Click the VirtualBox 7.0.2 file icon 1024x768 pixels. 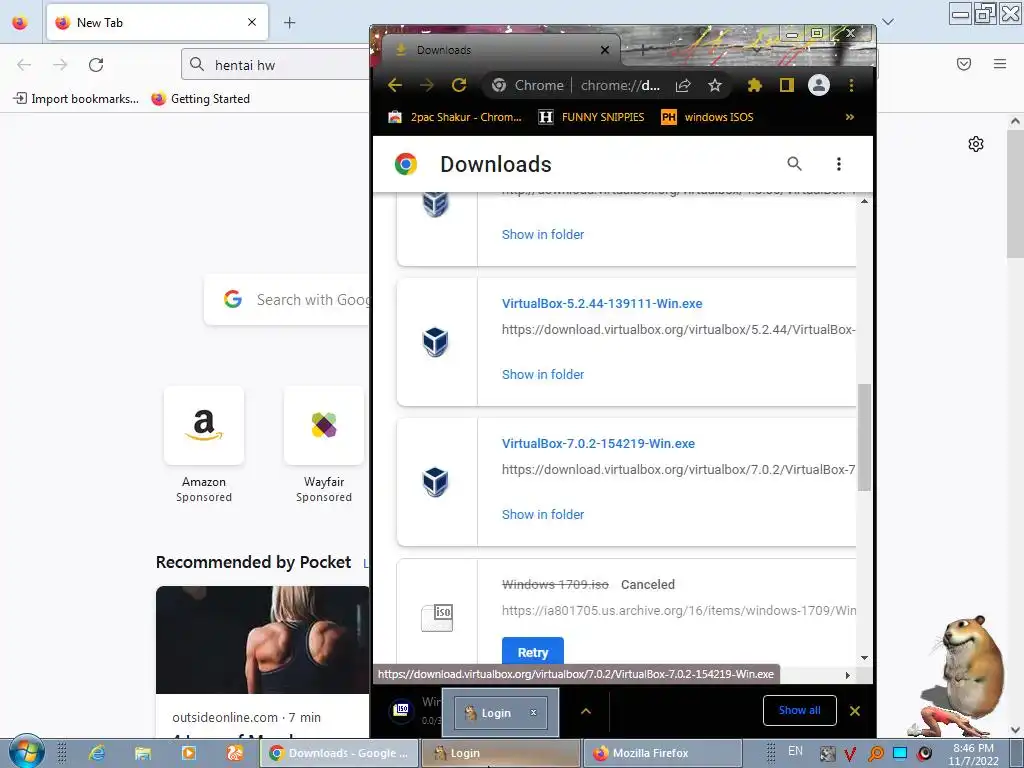[x=436, y=482]
